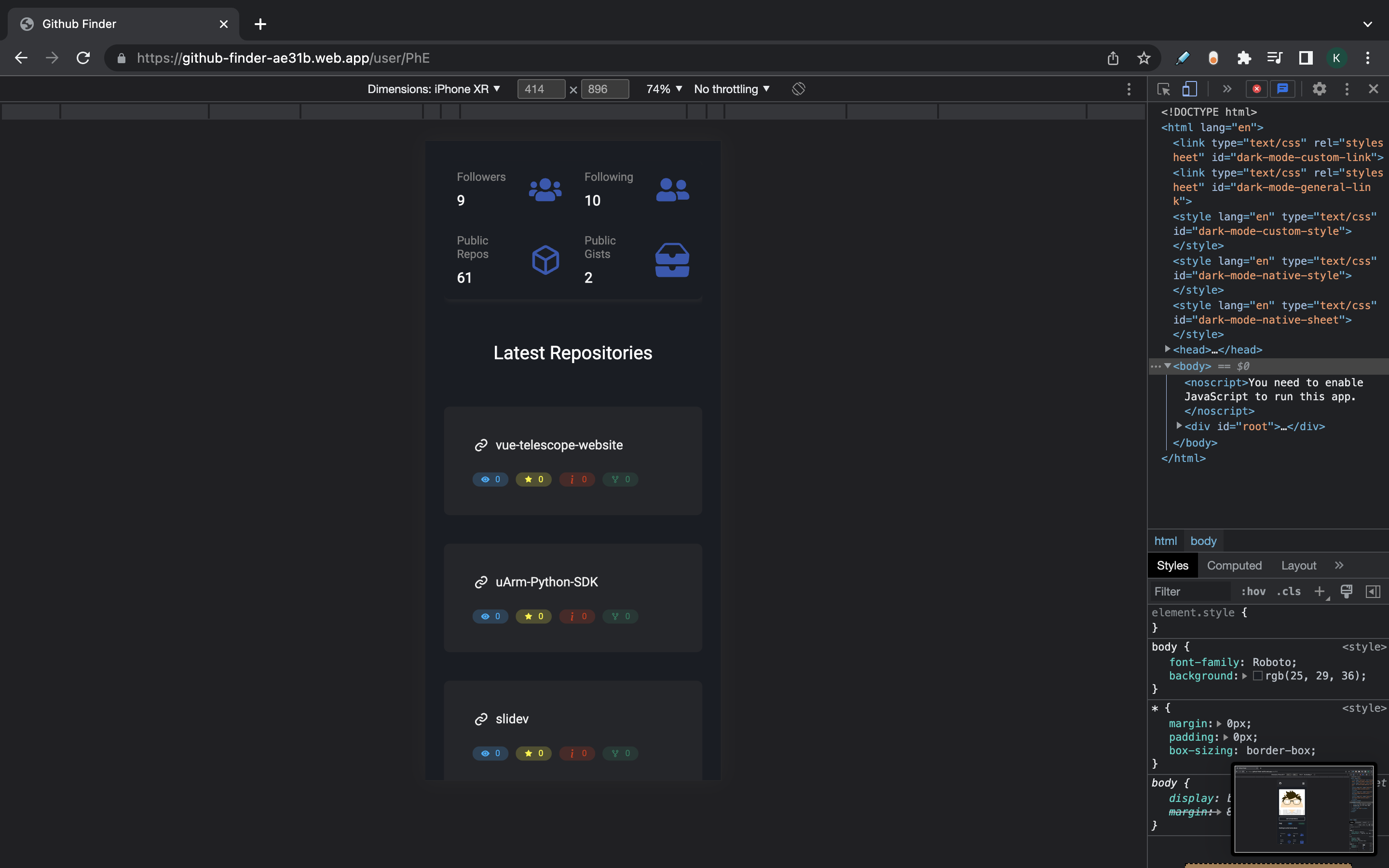Expand the head element in Elements tree
This screenshot has width=1389, height=868.
click(1169, 349)
